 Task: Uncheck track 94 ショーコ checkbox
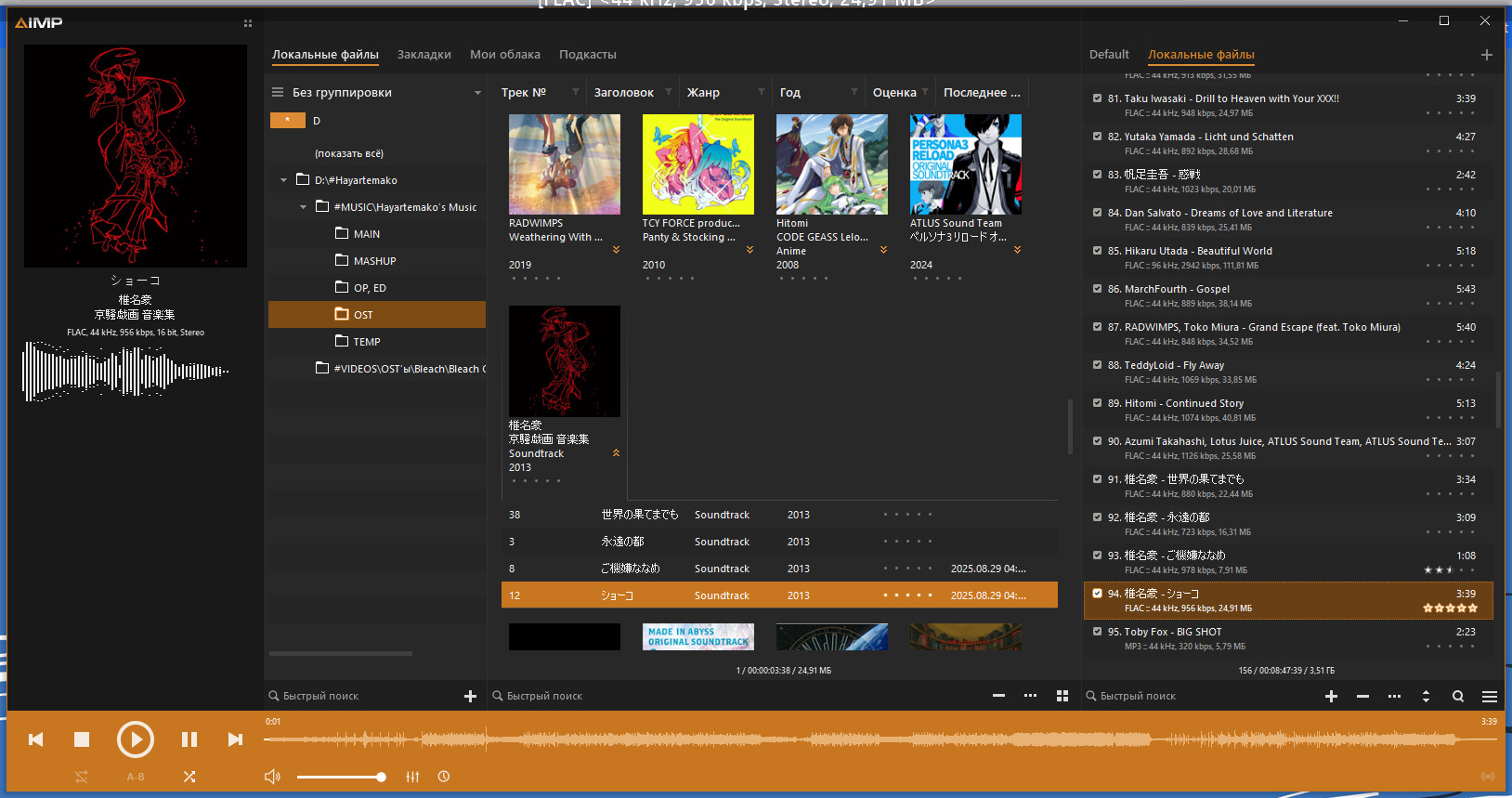[1098, 593]
